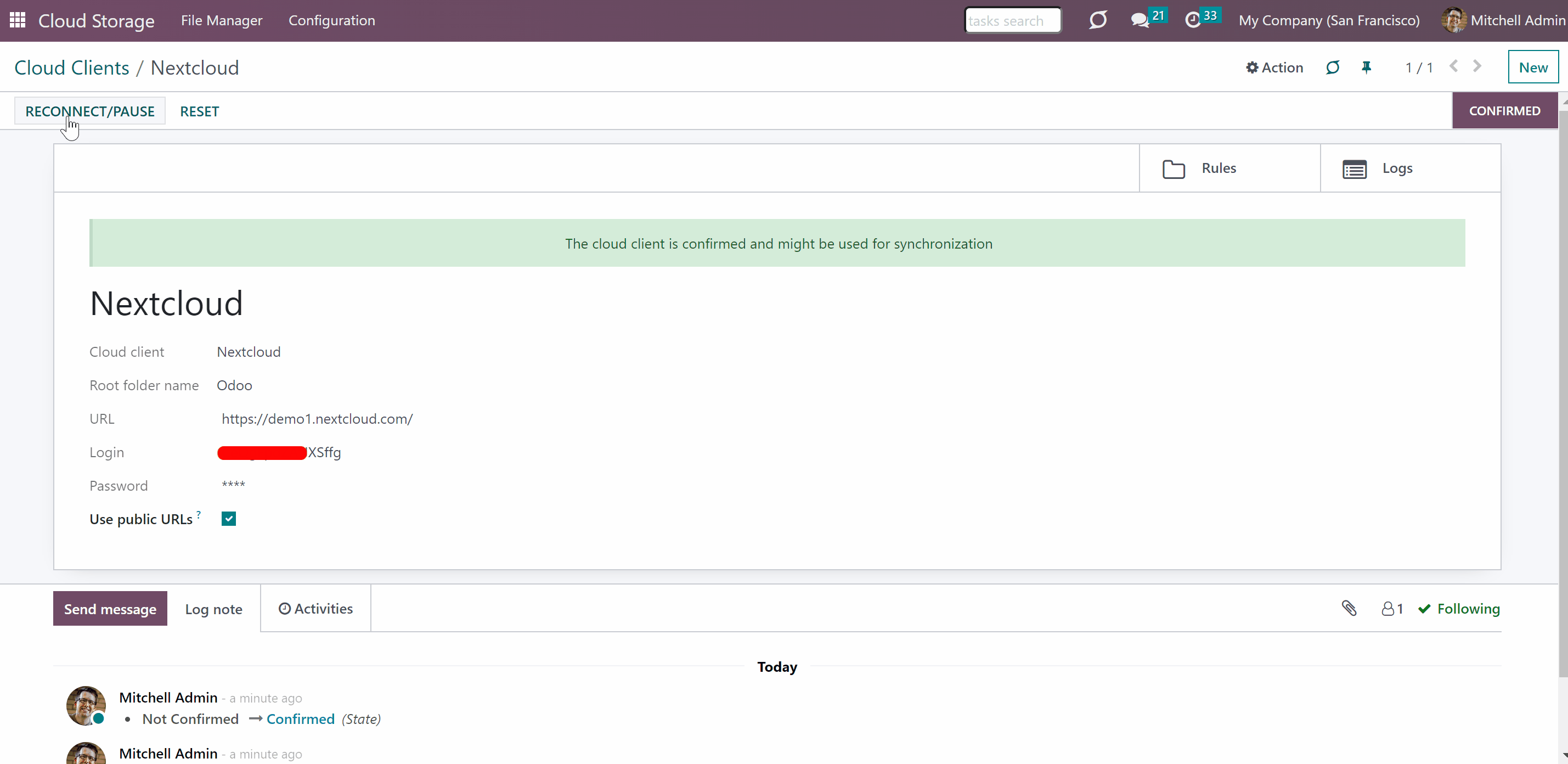This screenshot has width=1568, height=764.
Task: Click the Nextcloud URL value
Action: point(317,419)
